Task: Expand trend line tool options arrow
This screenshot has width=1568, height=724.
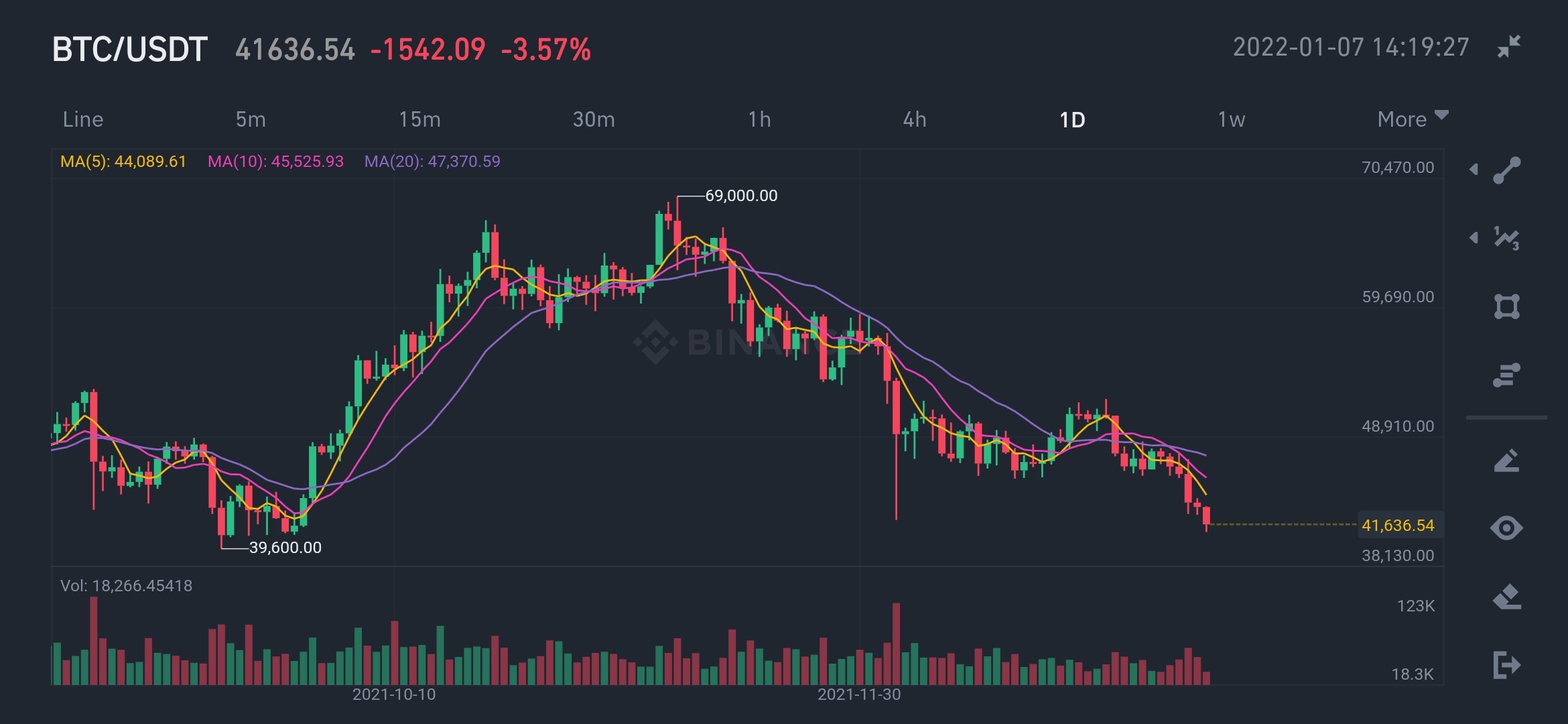Action: pyautogui.click(x=1474, y=169)
